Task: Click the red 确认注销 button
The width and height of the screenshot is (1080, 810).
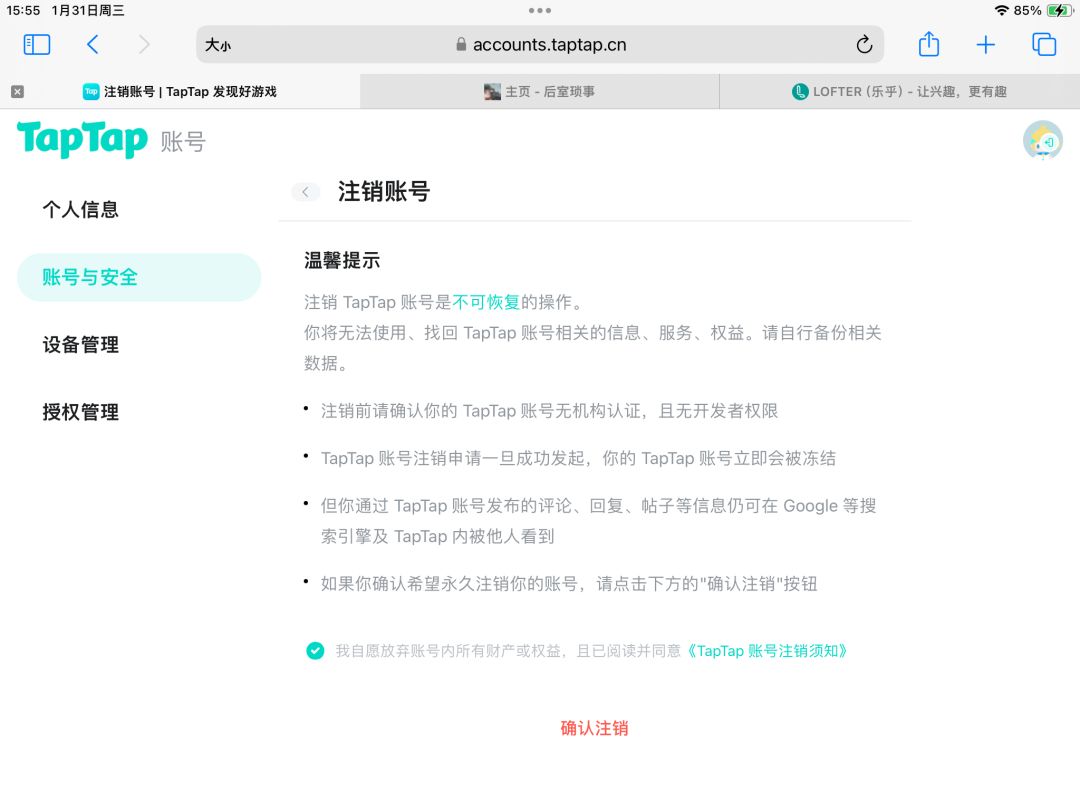Action: 594,728
